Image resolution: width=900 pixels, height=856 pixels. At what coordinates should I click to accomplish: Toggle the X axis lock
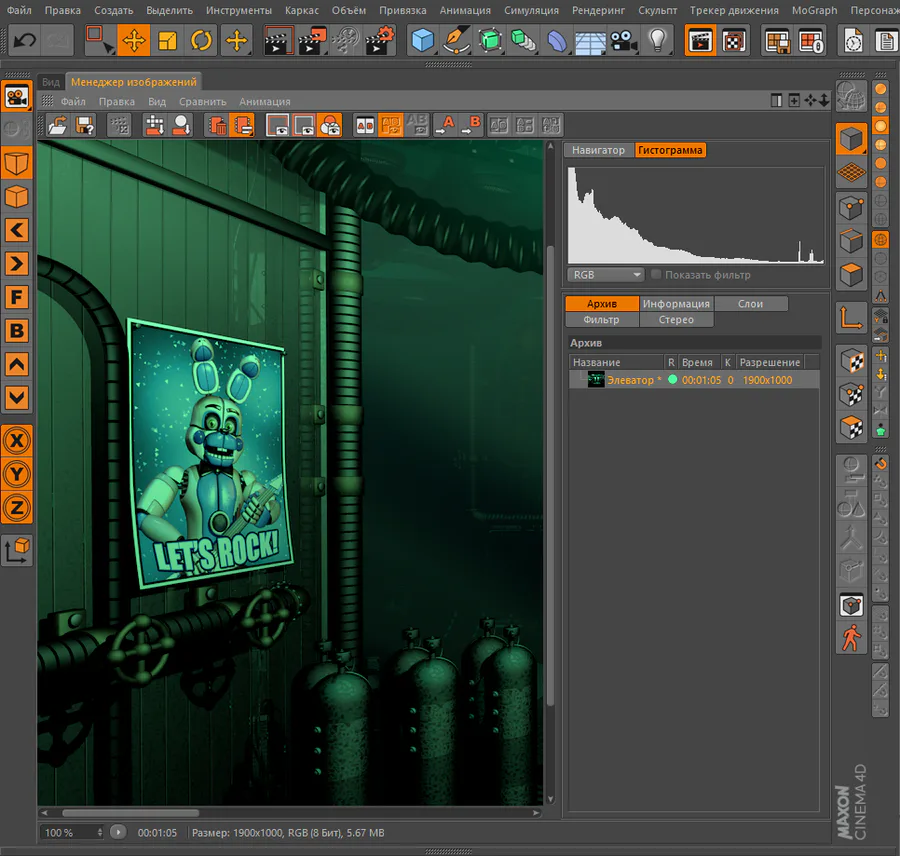coord(17,441)
